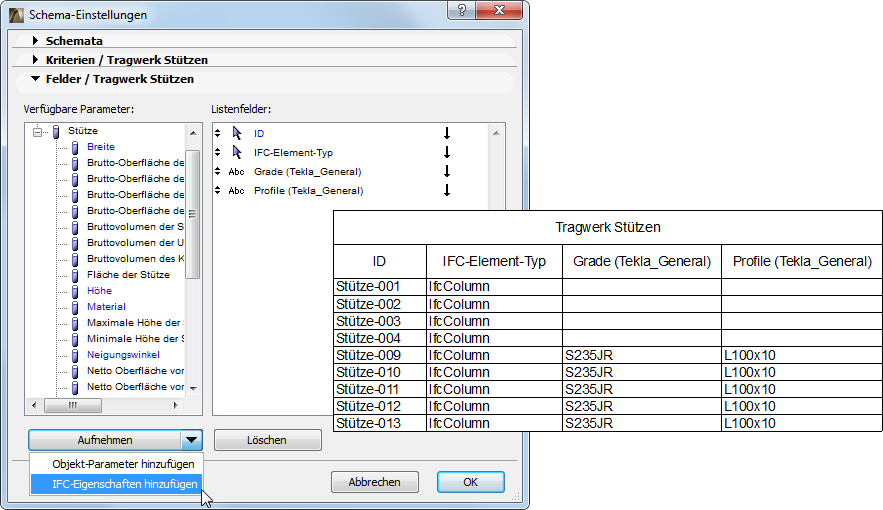Select the Material parameter
883x510 pixels.
[x=106, y=307]
